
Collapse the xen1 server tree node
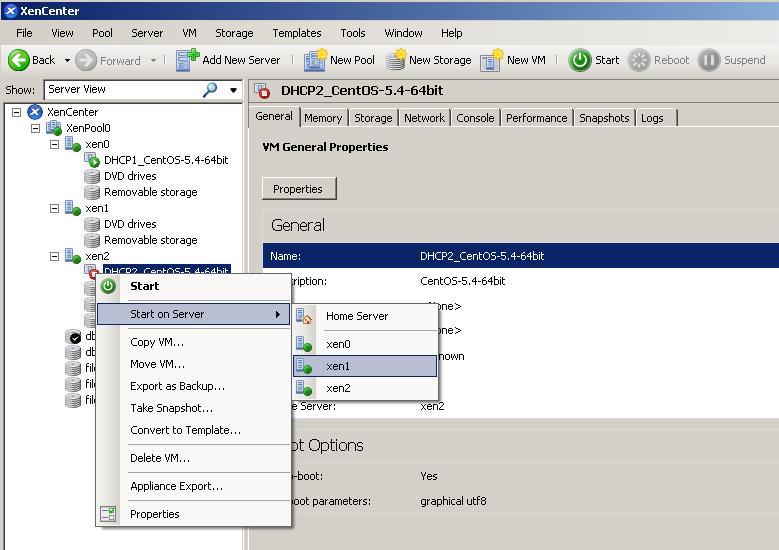point(55,208)
